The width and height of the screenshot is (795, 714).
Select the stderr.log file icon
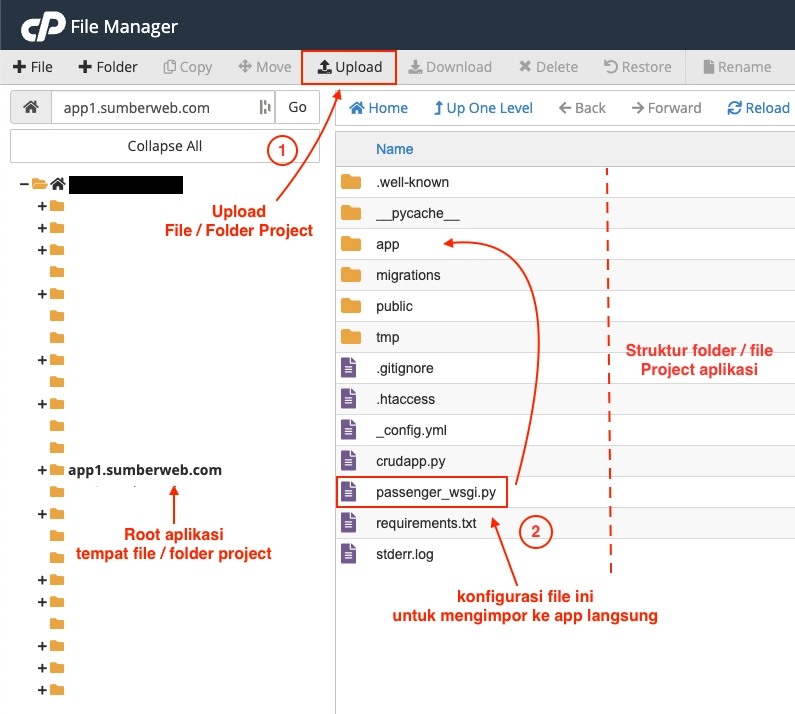[x=348, y=554]
